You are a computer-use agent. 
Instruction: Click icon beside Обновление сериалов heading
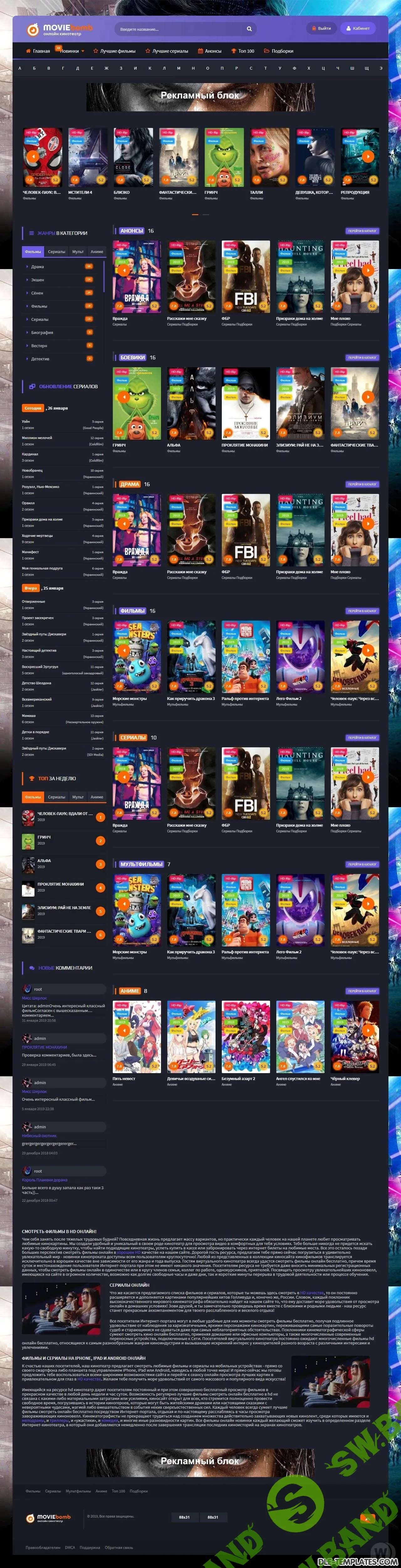(x=32, y=387)
